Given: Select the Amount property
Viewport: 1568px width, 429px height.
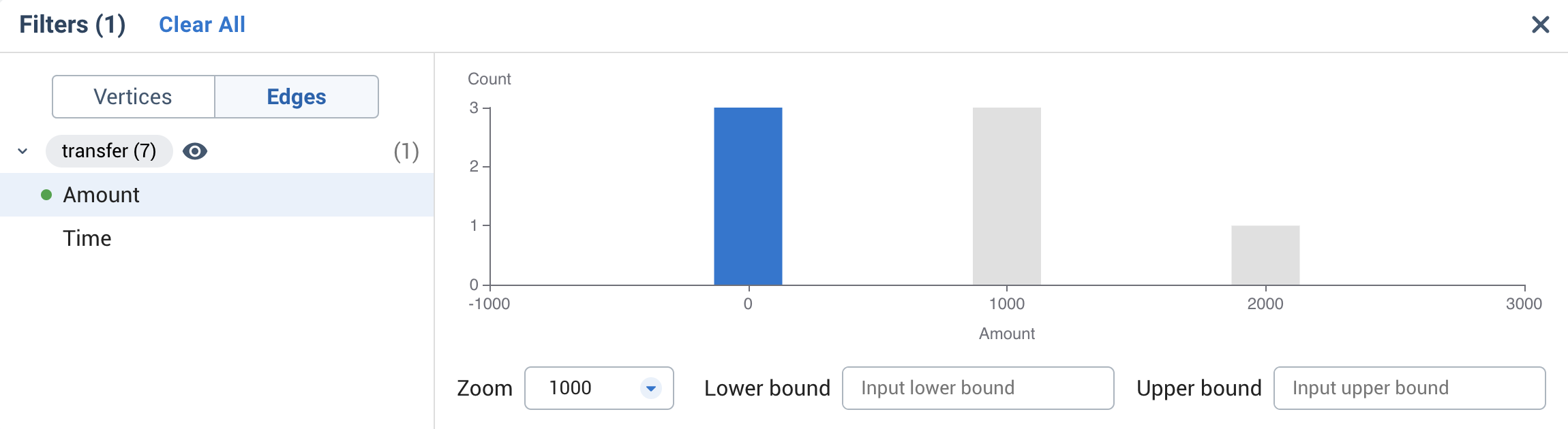Looking at the screenshot, I should [x=102, y=195].
